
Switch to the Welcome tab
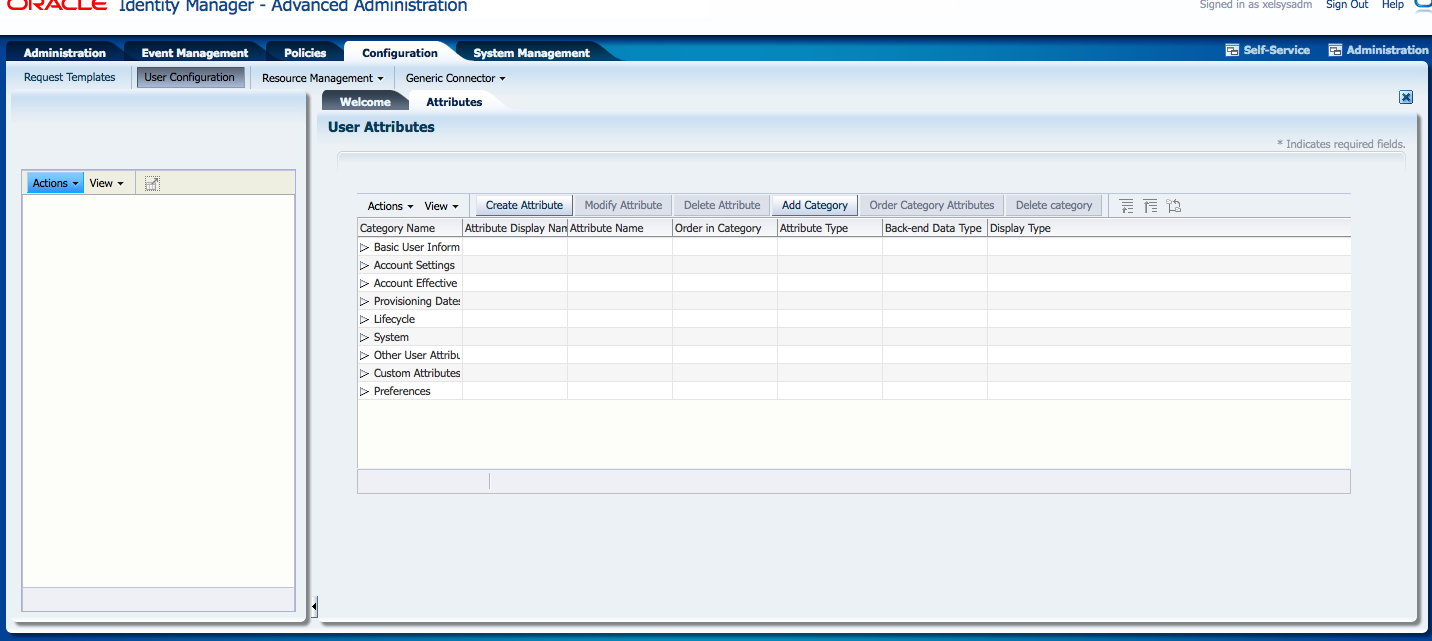pyautogui.click(x=365, y=101)
